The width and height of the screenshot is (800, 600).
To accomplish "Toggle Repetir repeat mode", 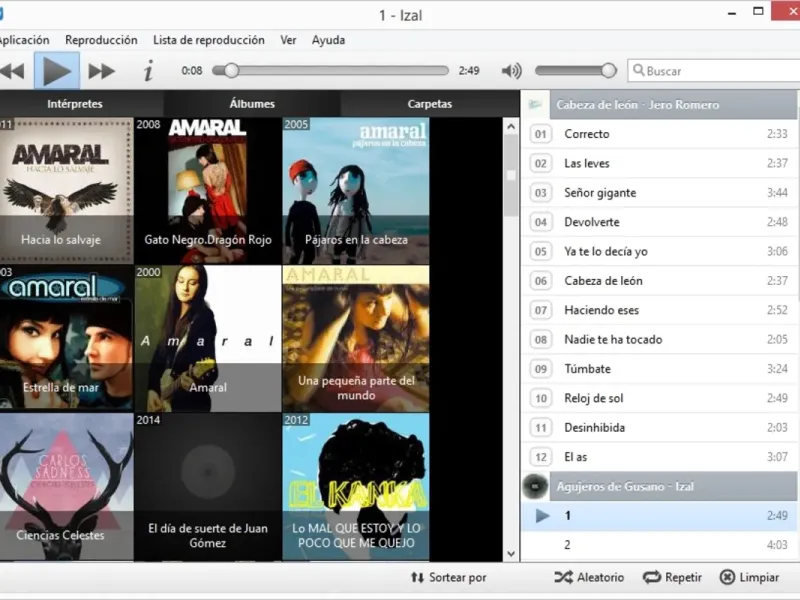I will coord(672,578).
